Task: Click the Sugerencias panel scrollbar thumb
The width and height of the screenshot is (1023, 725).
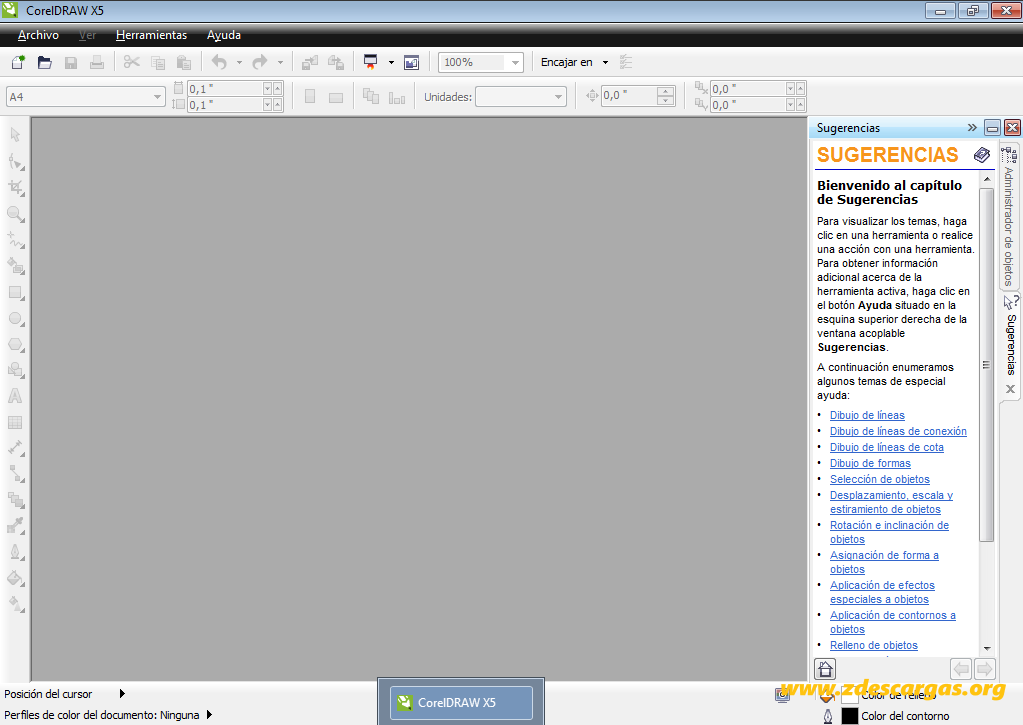Action: [986, 365]
